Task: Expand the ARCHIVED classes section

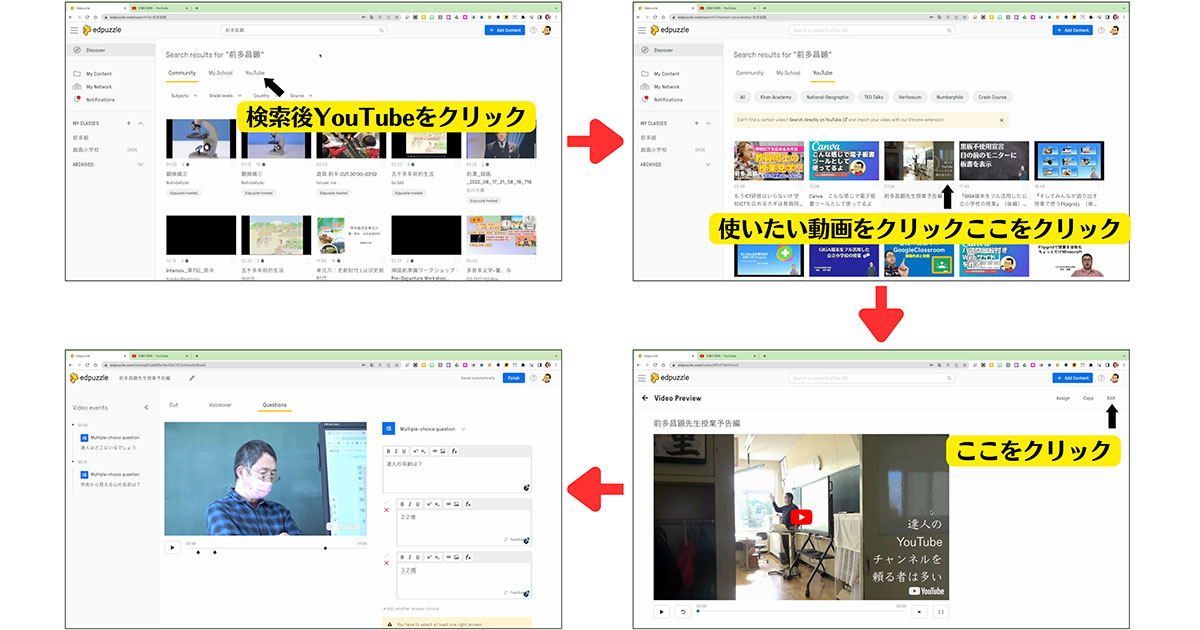Action: tap(140, 164)
